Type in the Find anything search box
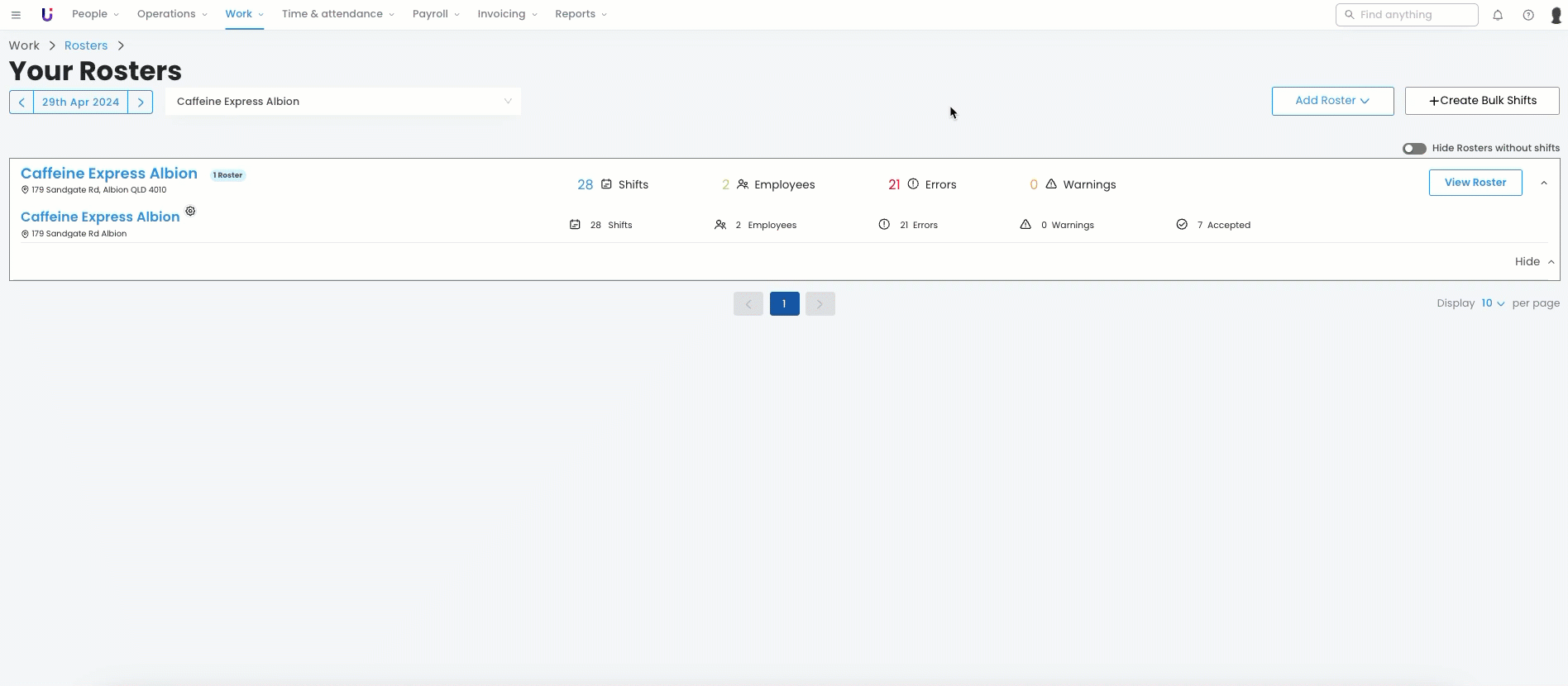Screen dimensions: 1568x686 (1414, 15)
